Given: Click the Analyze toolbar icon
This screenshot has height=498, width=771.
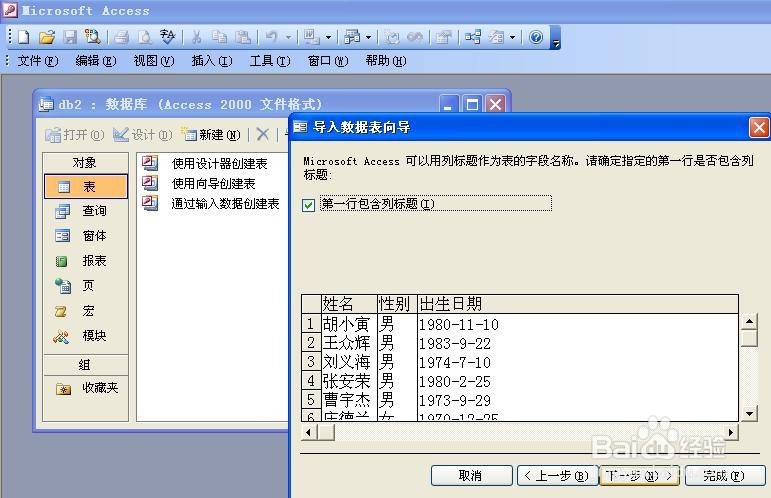Looking at the screenshot, I should tap(352, 37).
